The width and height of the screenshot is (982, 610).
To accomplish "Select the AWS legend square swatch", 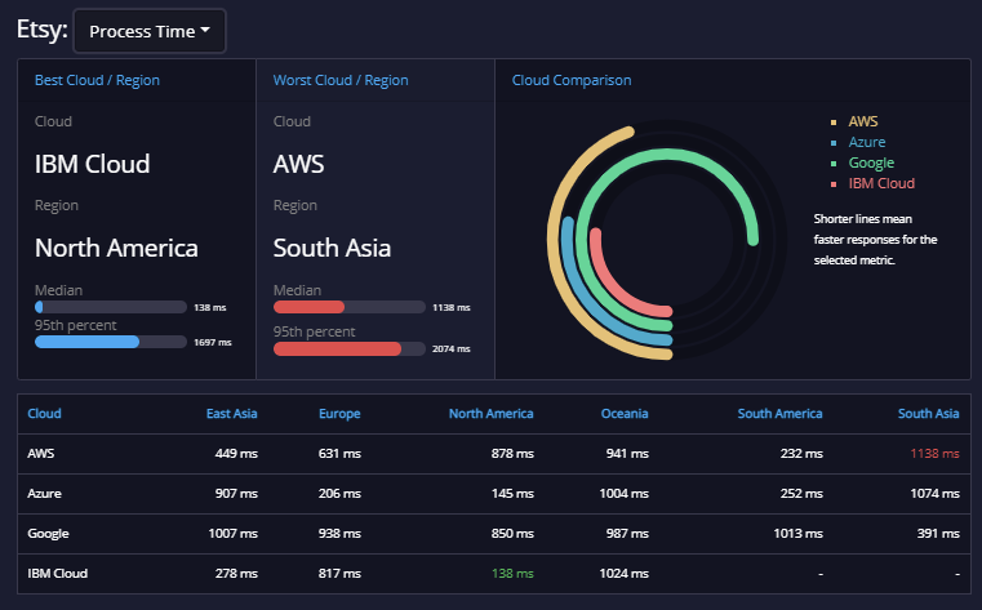I will coord(833,122).
